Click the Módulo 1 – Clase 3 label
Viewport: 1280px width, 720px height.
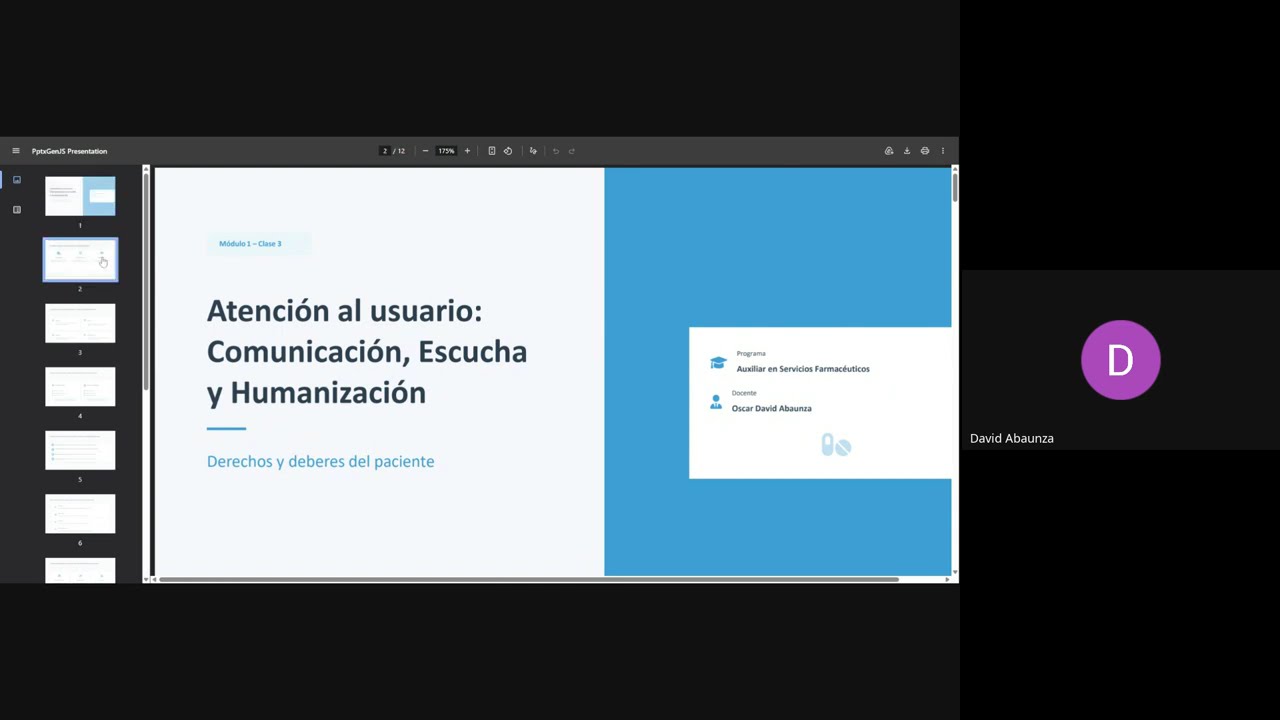tap(250, 244)
